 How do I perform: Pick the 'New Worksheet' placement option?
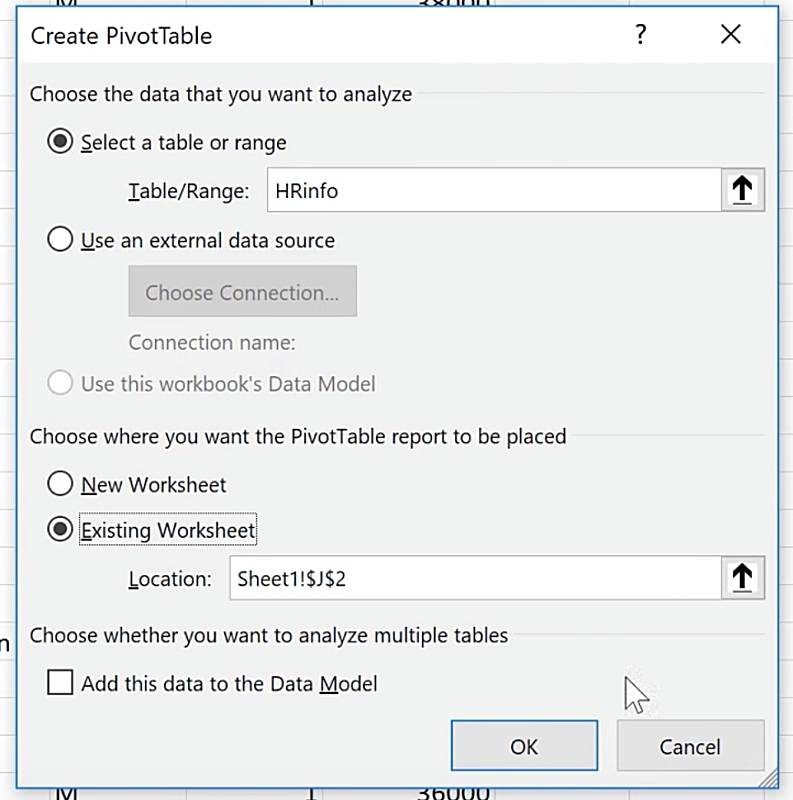click(61, 485)
